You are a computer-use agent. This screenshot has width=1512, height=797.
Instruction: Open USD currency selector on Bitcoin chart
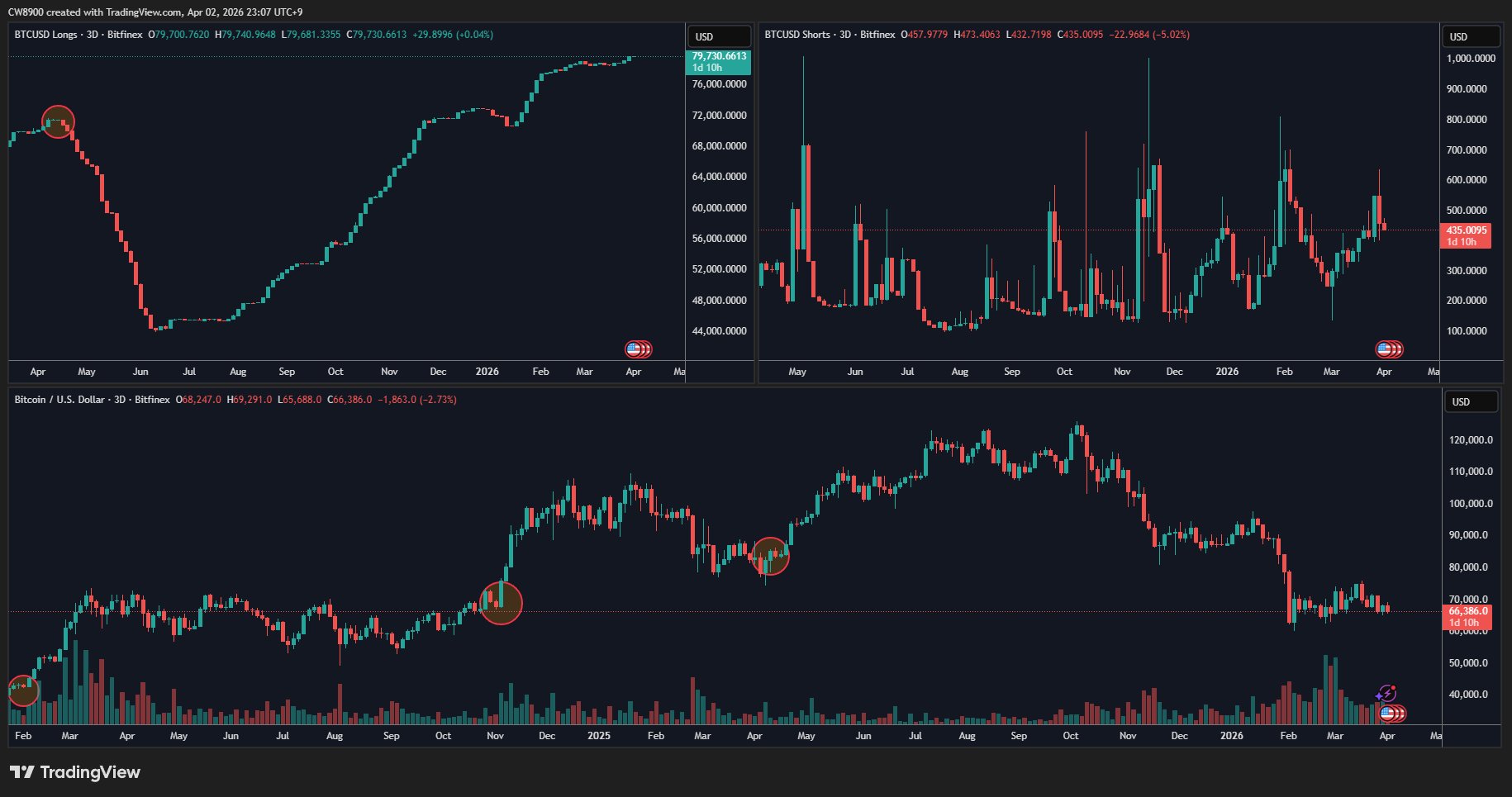1469,401
